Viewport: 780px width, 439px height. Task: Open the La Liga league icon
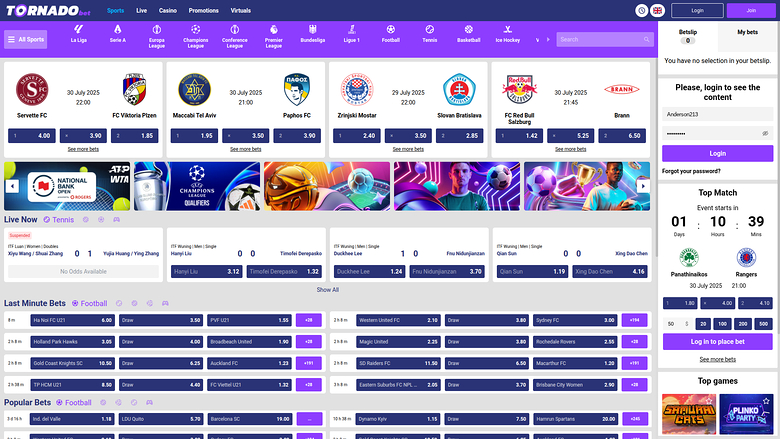(x=78, y=35)
